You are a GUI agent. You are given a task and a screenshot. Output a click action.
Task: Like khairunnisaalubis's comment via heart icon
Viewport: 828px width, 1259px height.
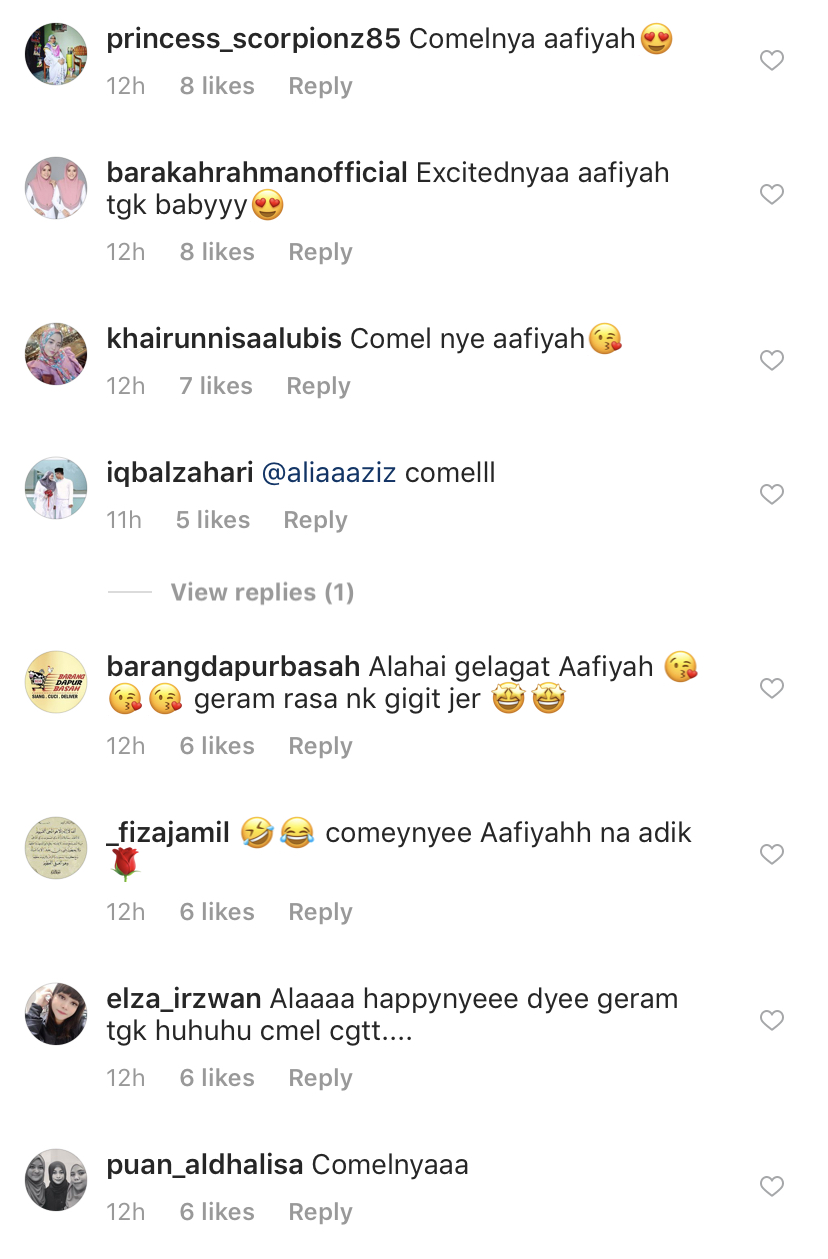pos(771,360)
